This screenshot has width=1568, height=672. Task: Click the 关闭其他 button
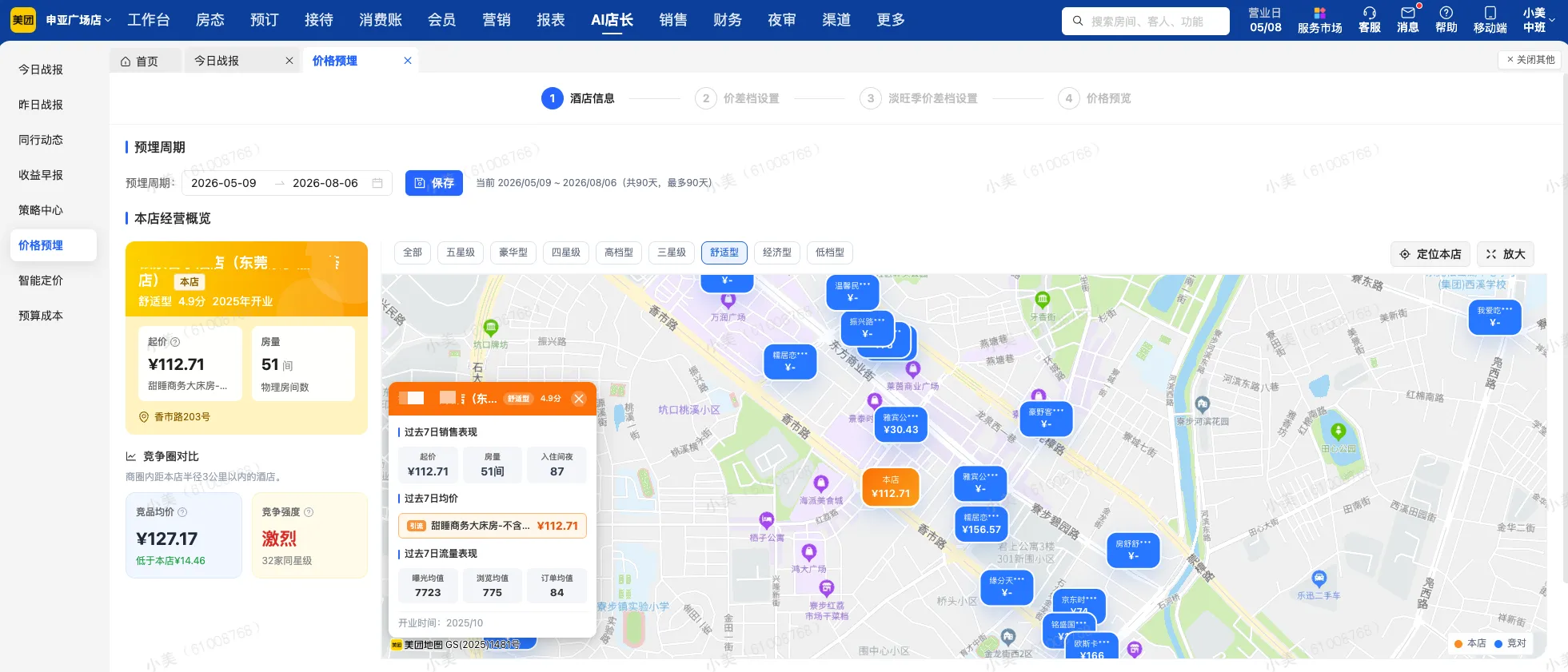1530,60
